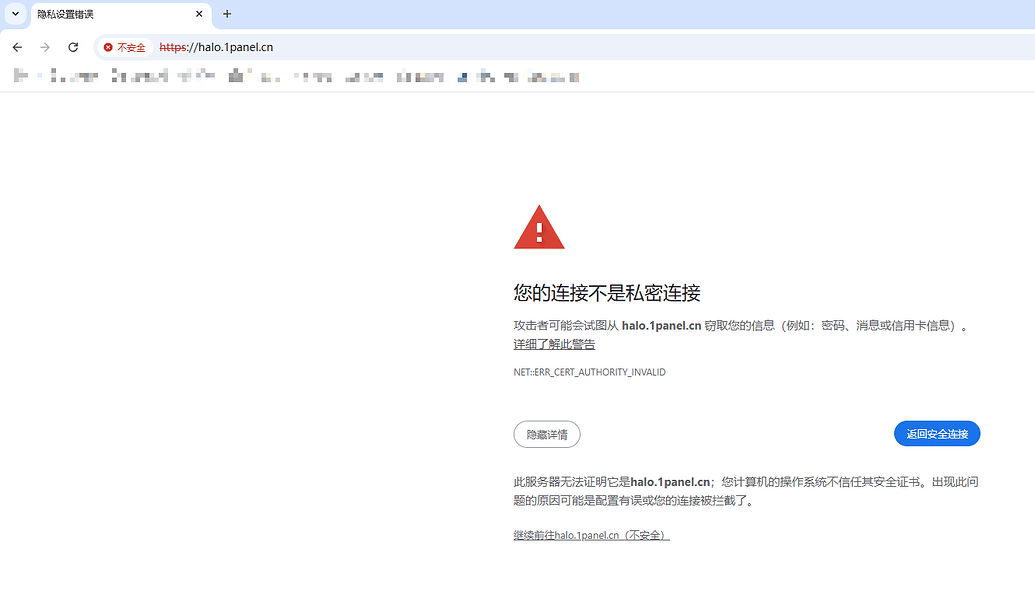Click the second bookmark on the bookmarks bar
The width and height of the screenshot is (1035, 591).
tap(55, 75)
